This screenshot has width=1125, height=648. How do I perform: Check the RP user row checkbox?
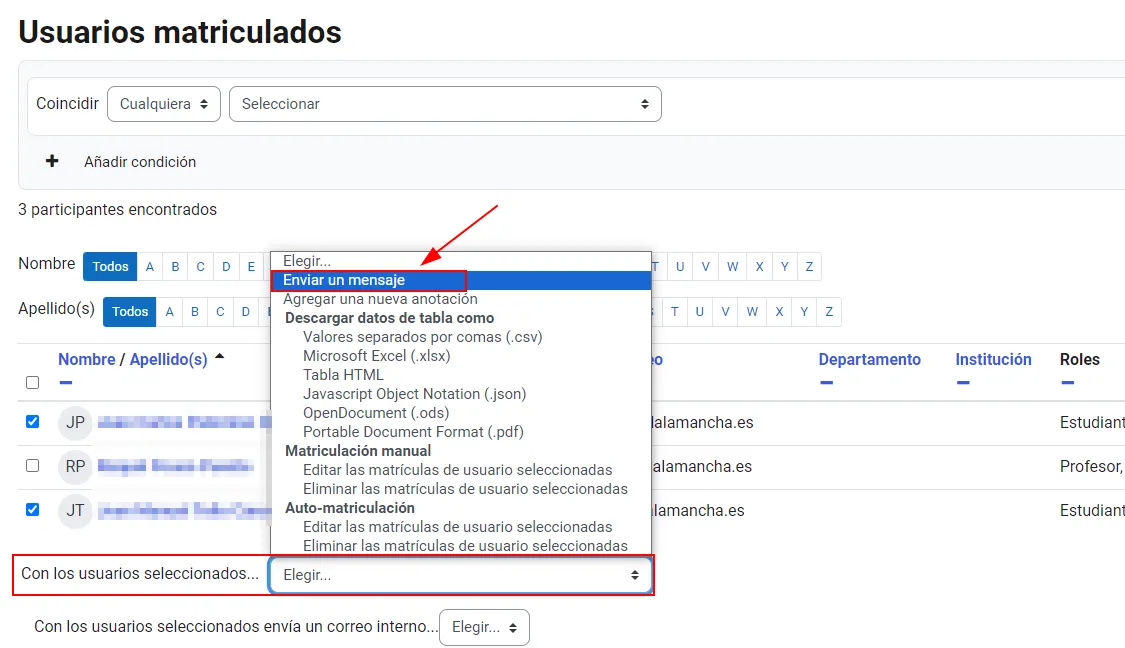[x=32, y=466]
